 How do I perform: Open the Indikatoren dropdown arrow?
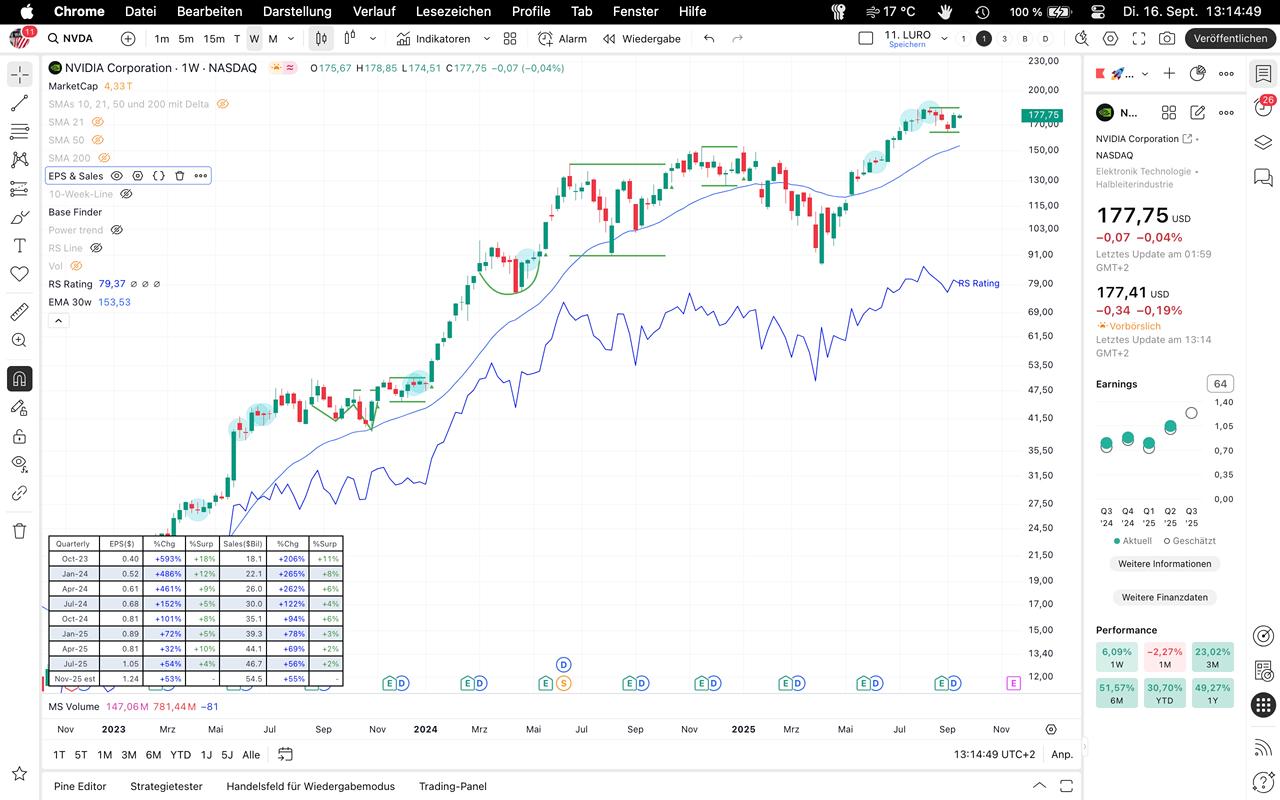click(x=487, y=39)
